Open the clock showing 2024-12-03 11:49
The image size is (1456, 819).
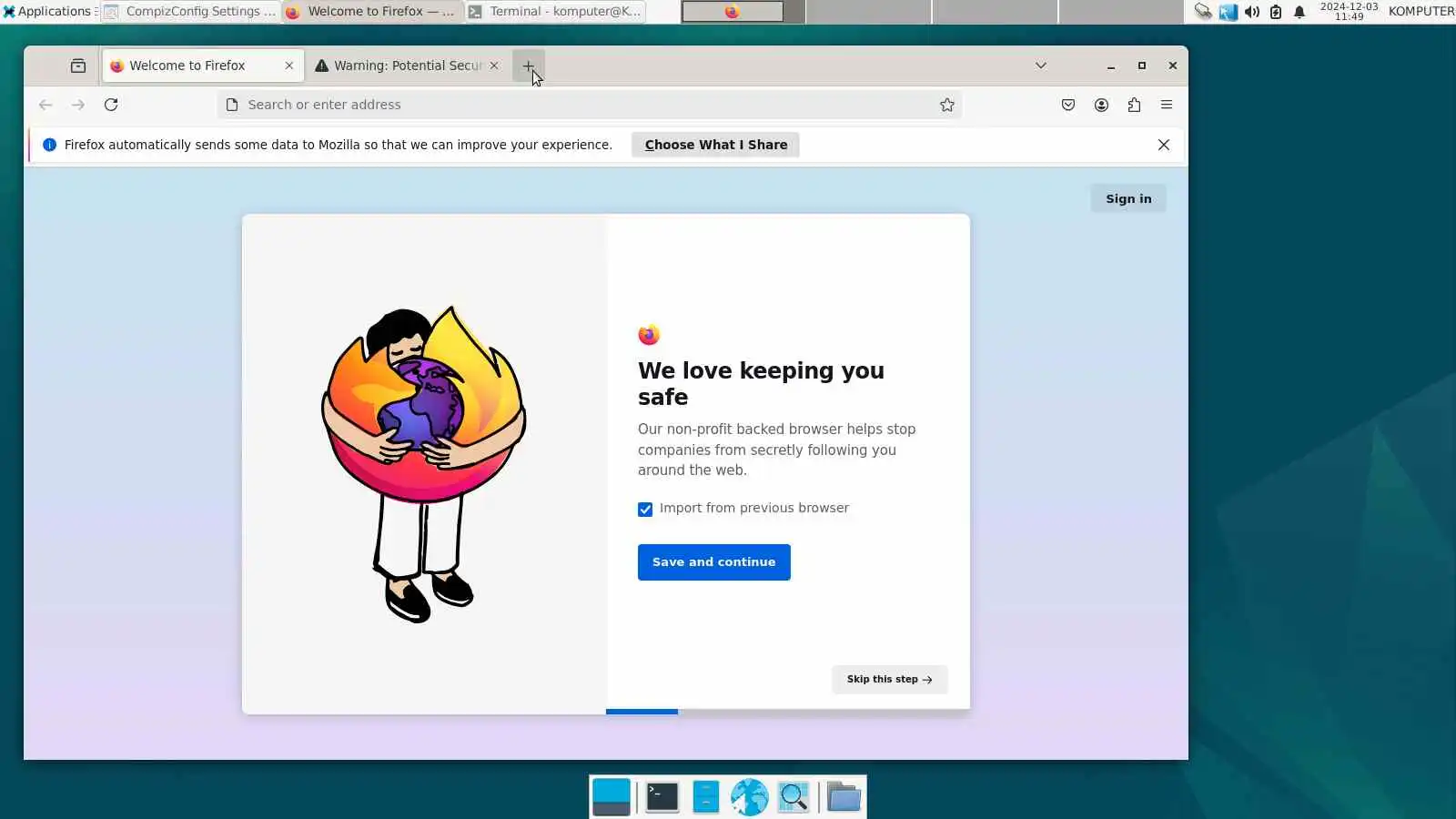(1349, 12)
